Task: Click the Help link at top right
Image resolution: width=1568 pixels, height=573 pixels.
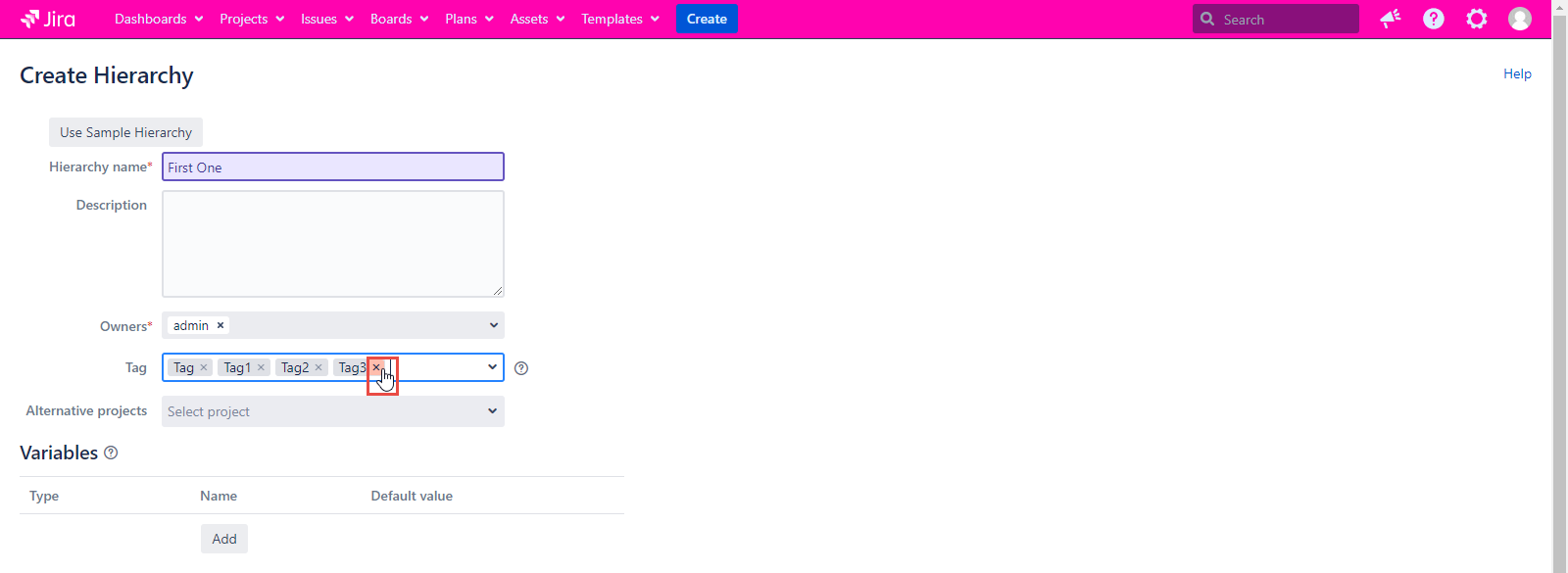Action: coord(1517,73)
